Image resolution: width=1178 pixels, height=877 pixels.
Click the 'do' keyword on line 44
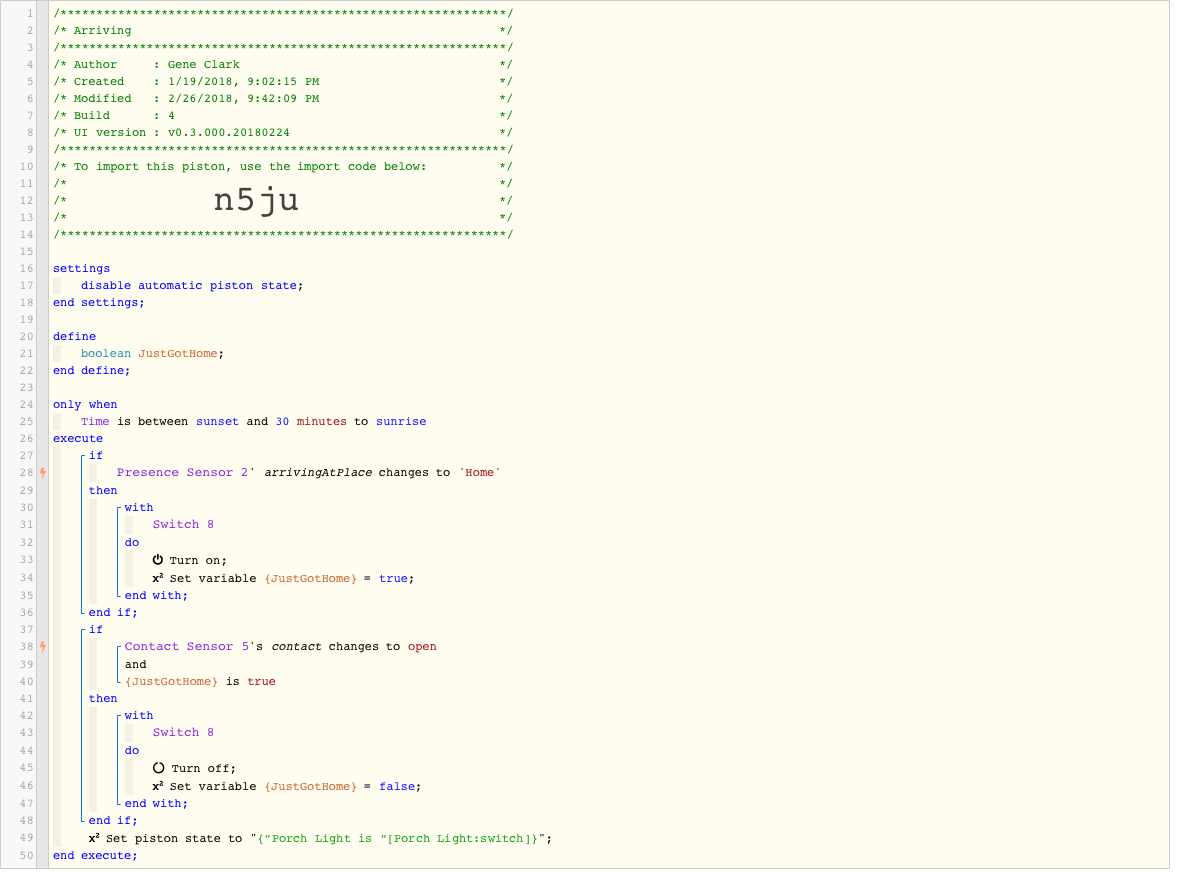(132, 751)
